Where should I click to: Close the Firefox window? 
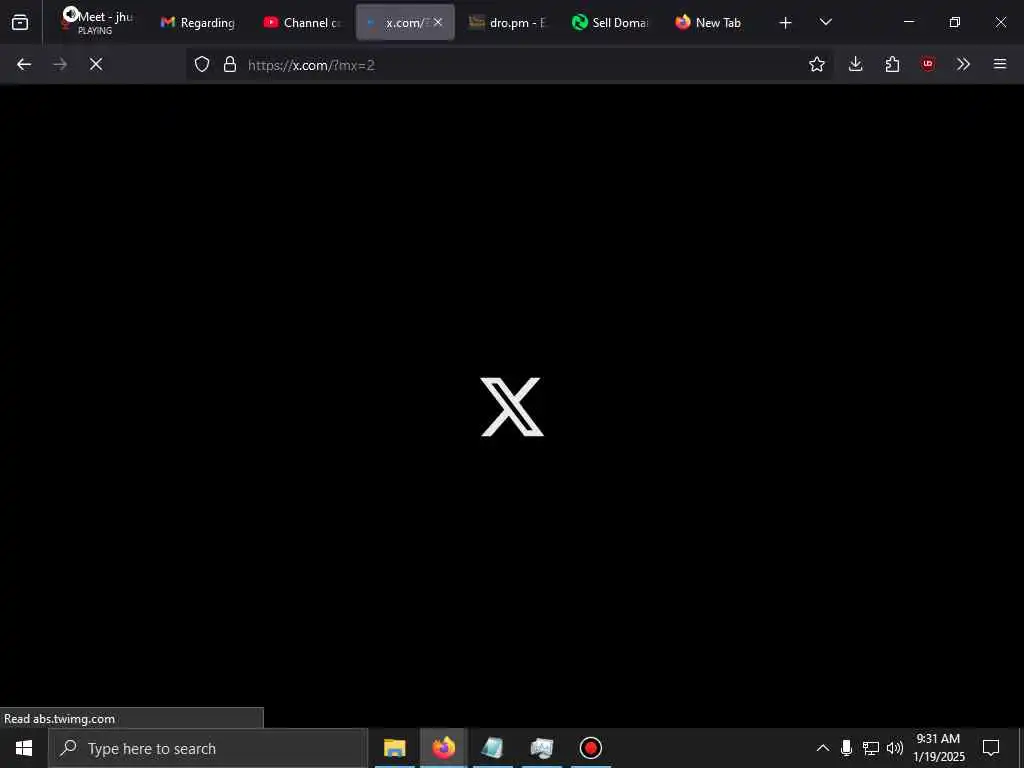[x=1000, y=22]
